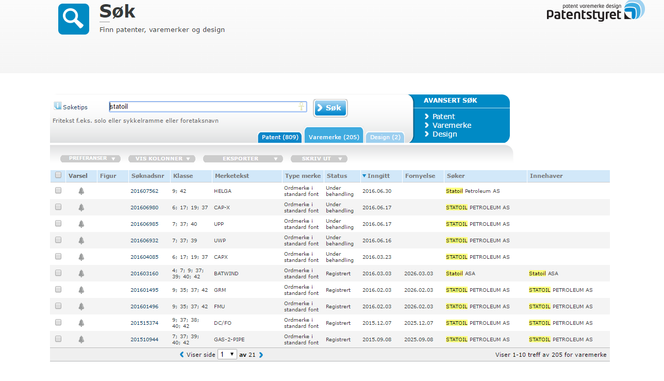Check the box for application 201606980
The image size is (664, 381).
[x=58, y=207]
